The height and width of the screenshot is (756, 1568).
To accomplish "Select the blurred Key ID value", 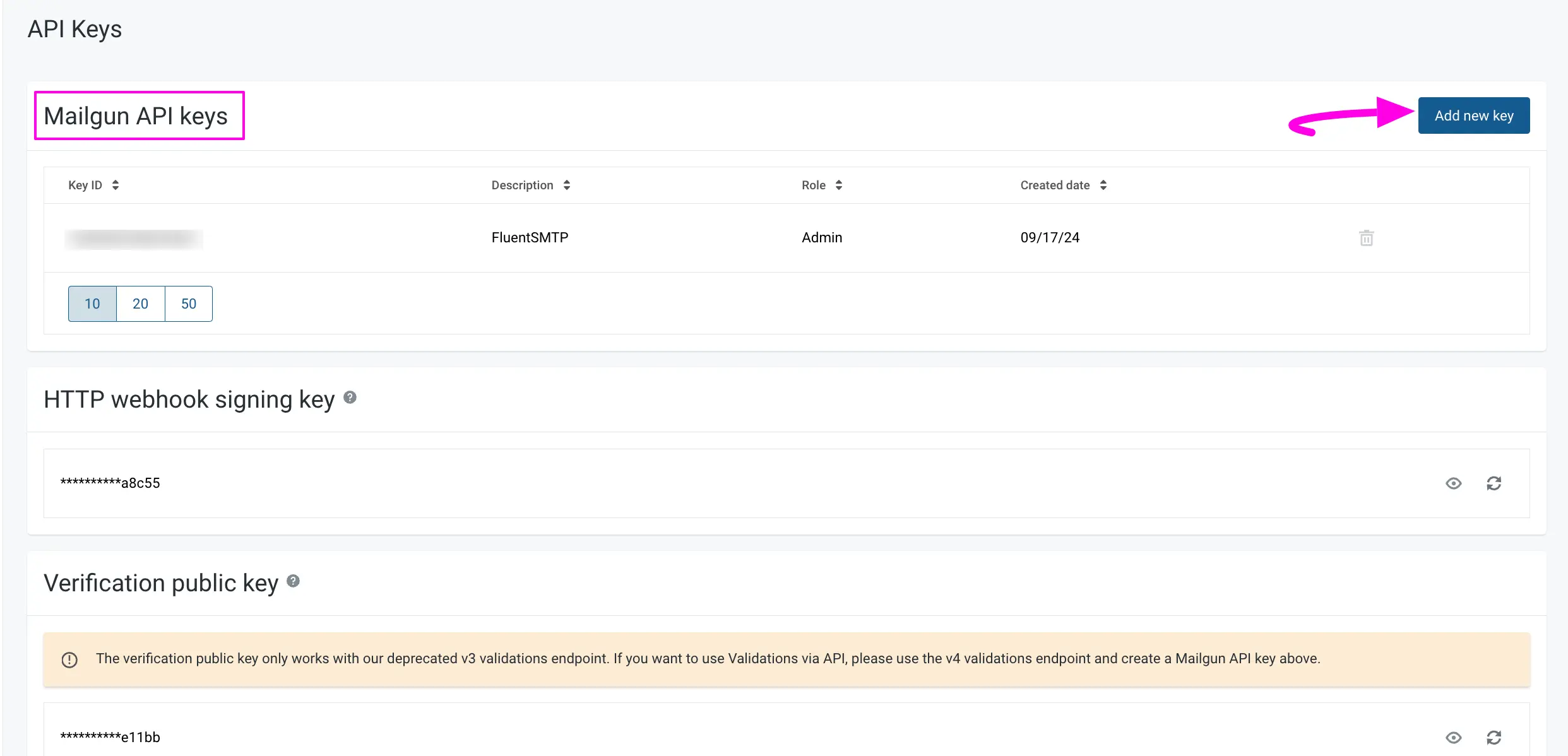I will coord(134,239).
